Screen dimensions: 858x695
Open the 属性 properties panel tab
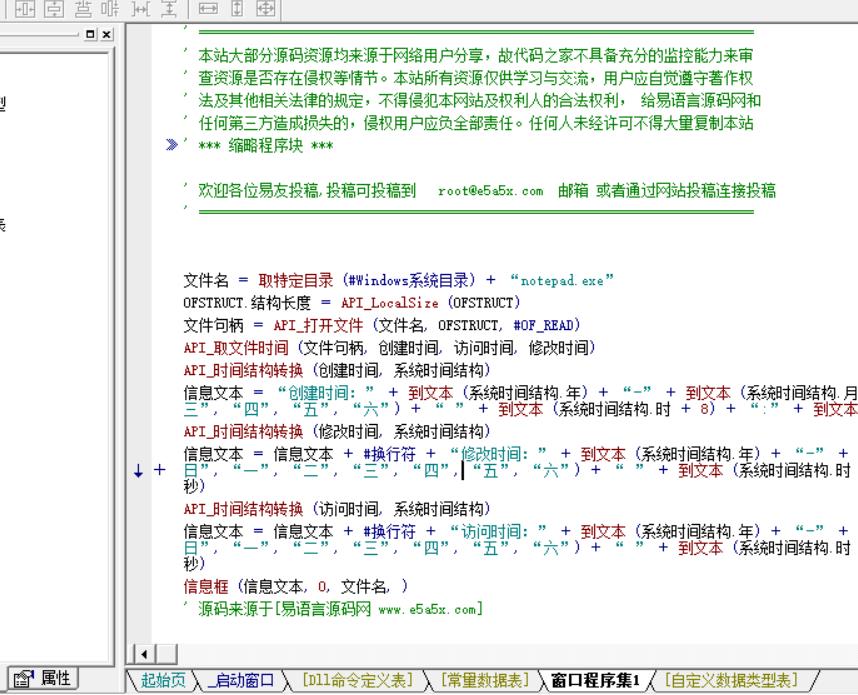tap(43, 679)
